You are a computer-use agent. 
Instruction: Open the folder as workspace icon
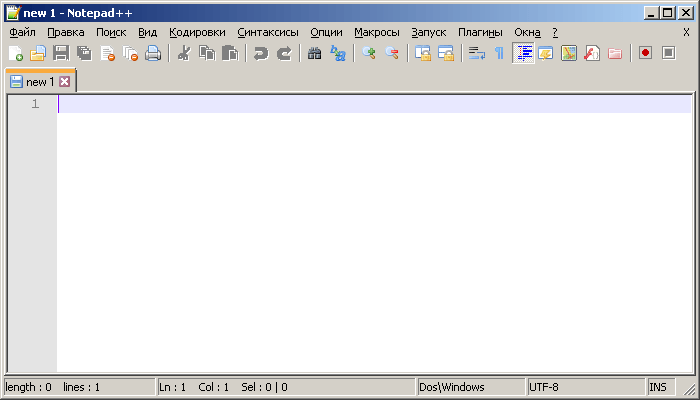[x=615, y=53]
